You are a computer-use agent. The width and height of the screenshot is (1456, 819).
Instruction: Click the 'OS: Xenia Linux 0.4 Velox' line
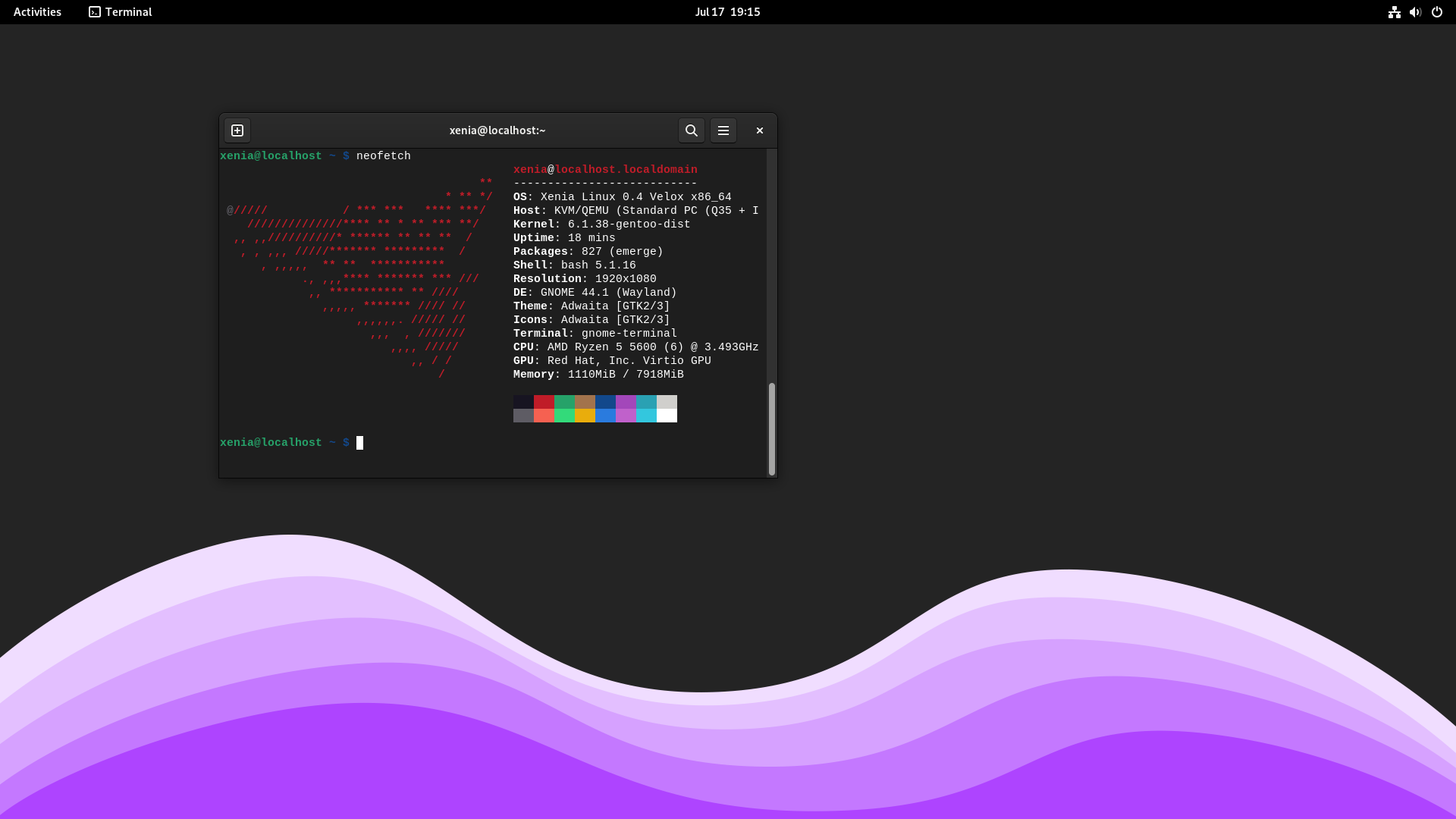click(x=623, y=197)
